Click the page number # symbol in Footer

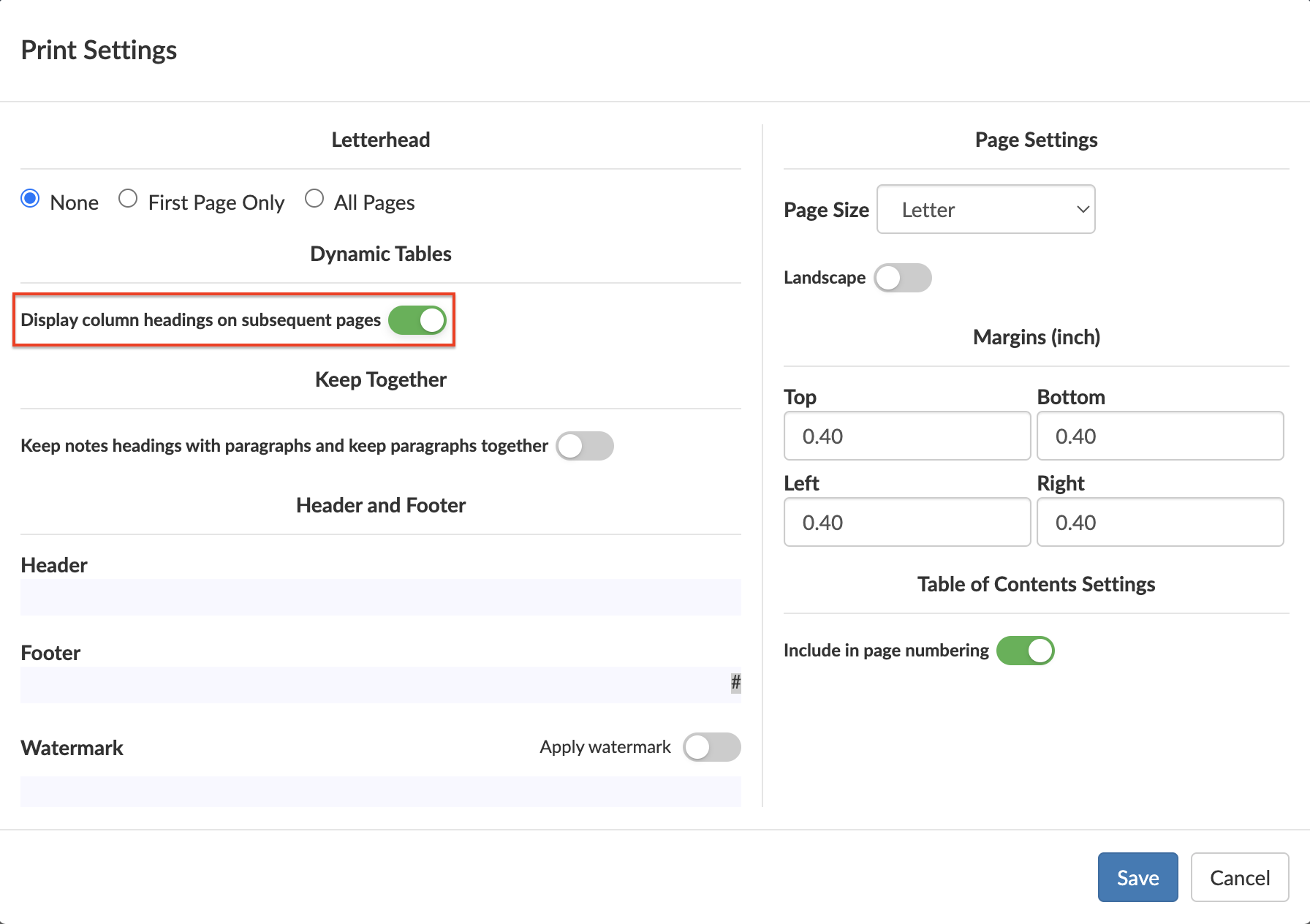735,683
